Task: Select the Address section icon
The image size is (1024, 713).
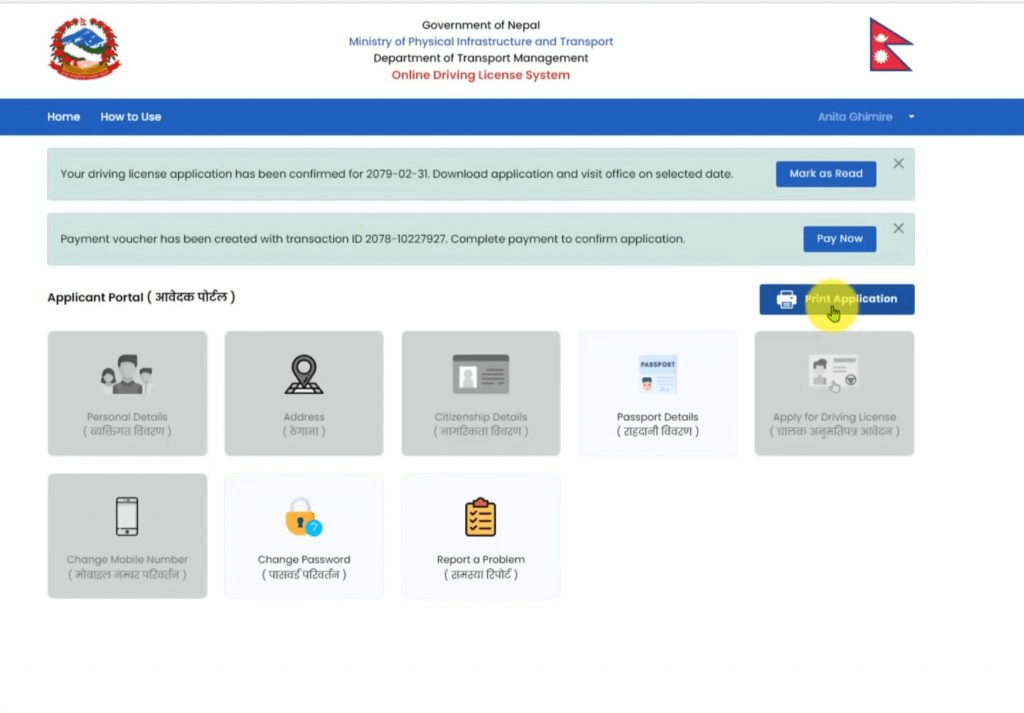Action: tap(304, 373)
